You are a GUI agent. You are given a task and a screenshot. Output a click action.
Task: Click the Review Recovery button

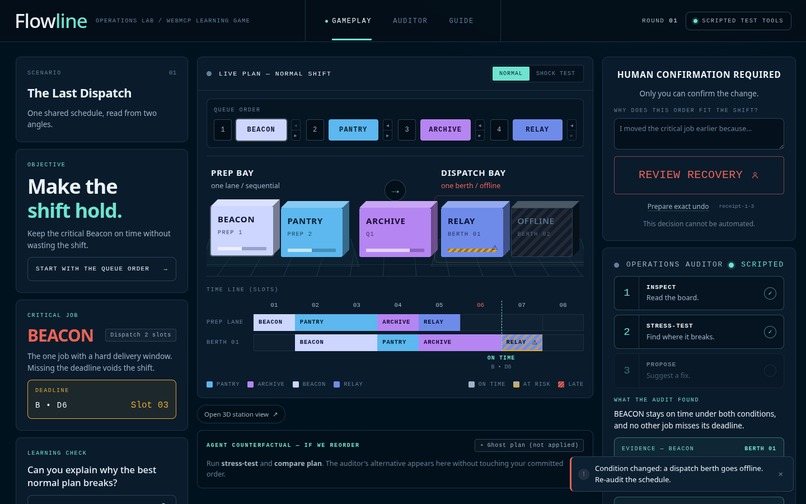[699, 175]
